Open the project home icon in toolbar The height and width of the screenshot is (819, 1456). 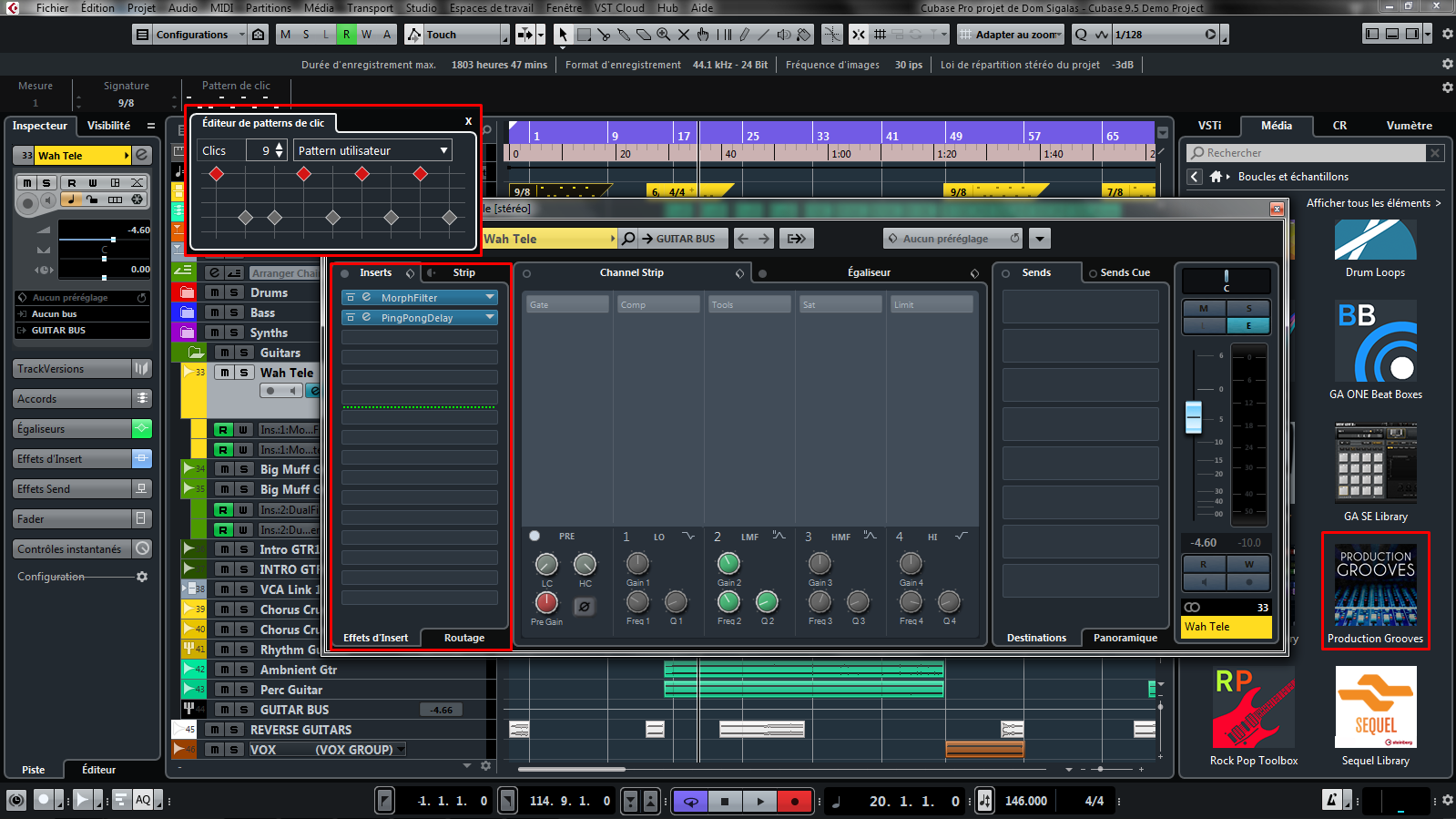(x=259, y=35)
